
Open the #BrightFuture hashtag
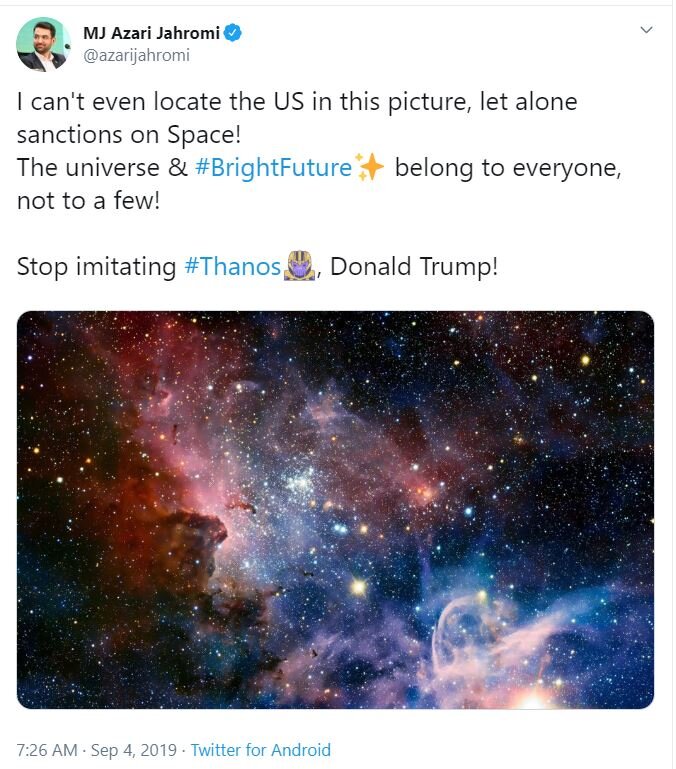pyautogui.click(x=273, y=168)
